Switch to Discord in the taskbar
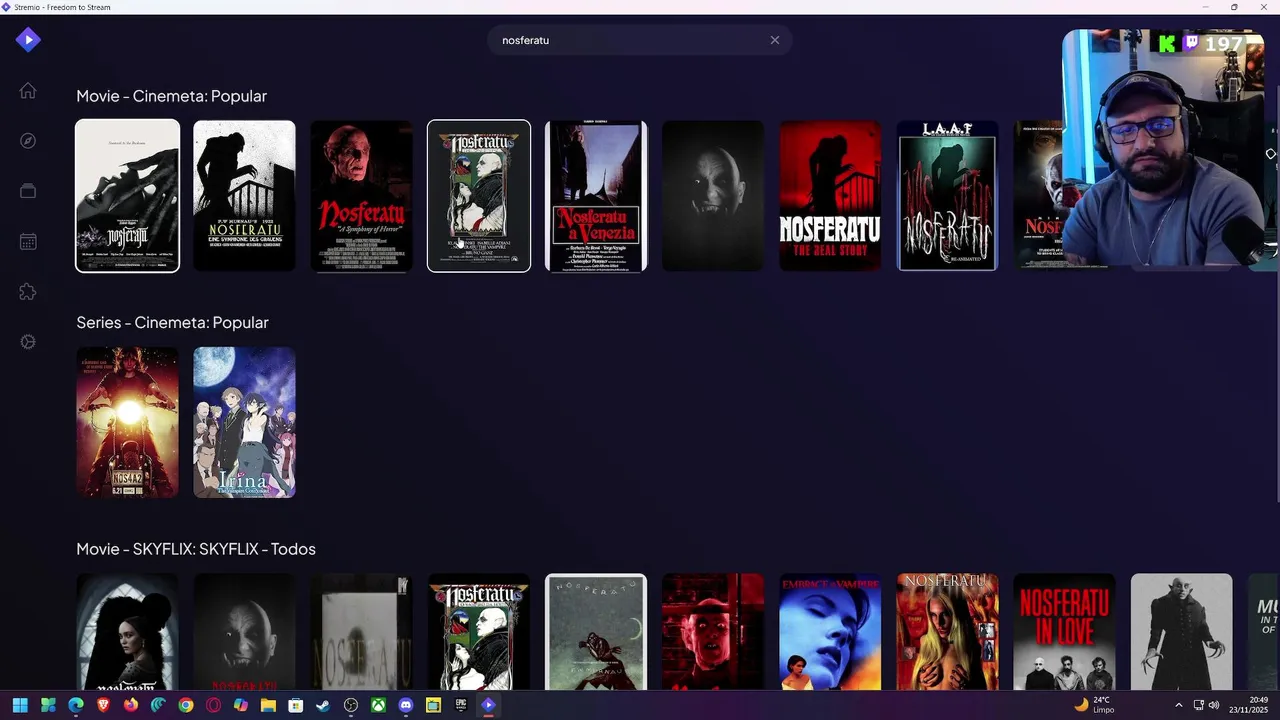1280x720 pixels. 406,705
